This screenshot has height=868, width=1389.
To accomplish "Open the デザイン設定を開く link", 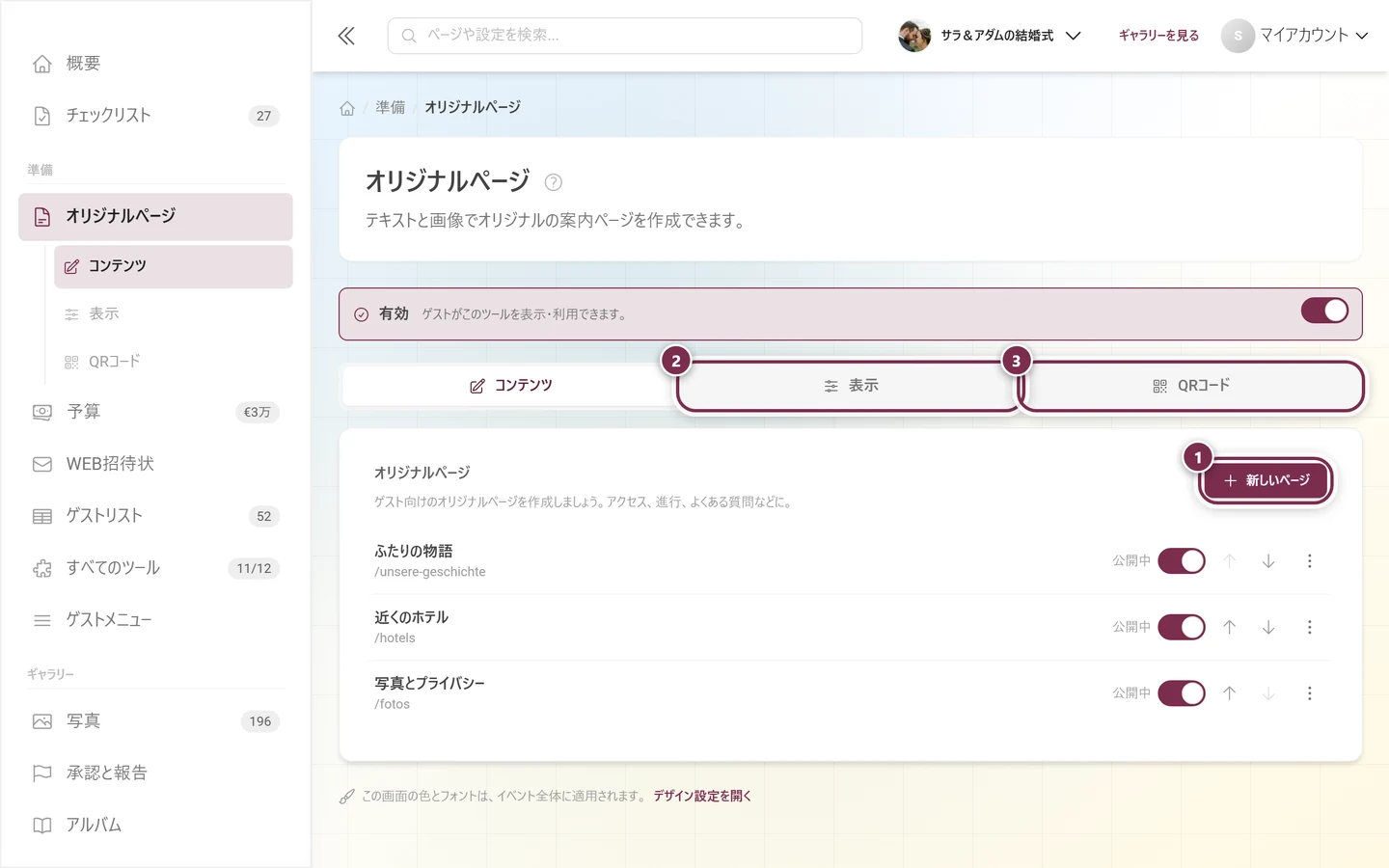I will coord(702,797).
